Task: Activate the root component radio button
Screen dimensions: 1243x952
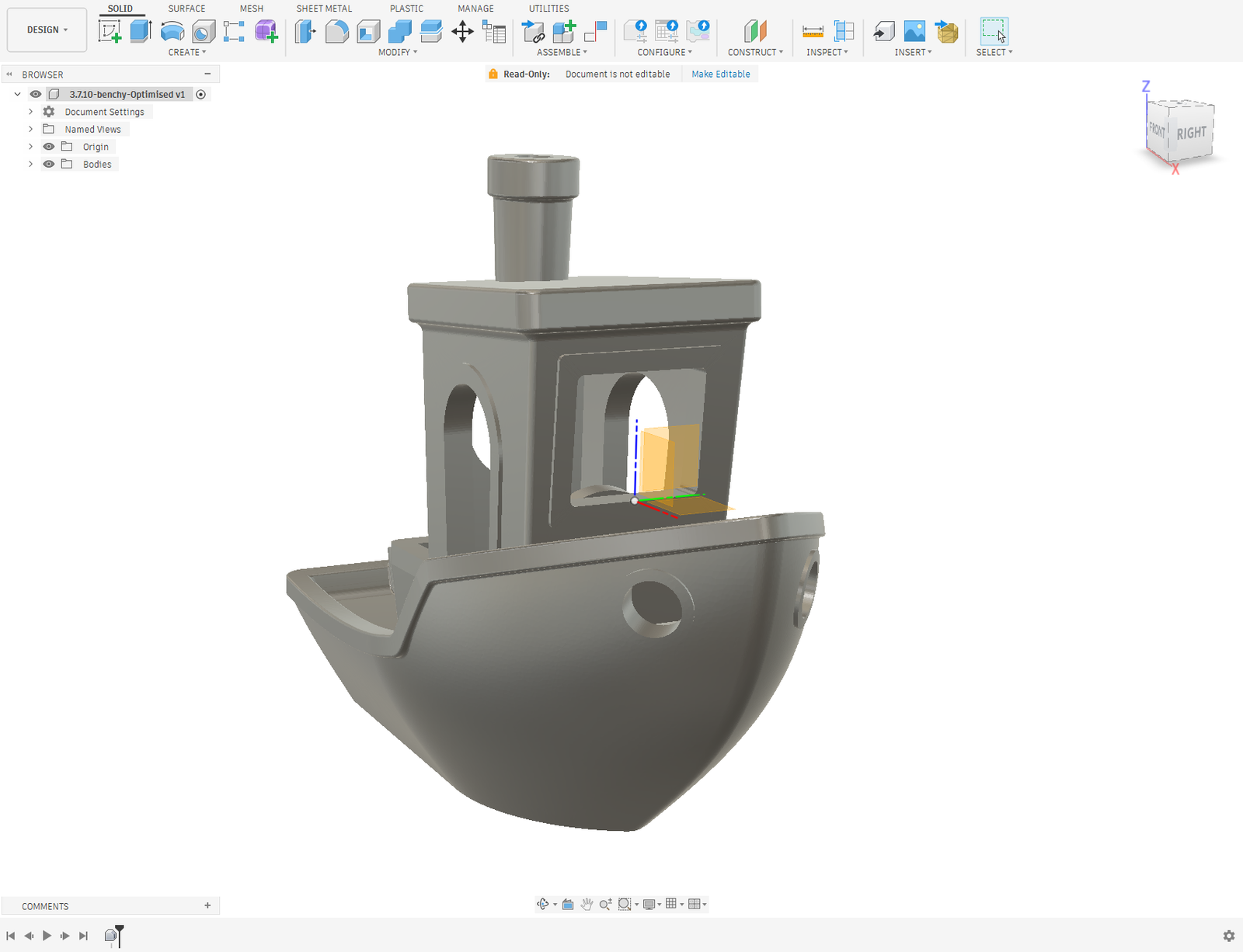Action: (201, 94)
